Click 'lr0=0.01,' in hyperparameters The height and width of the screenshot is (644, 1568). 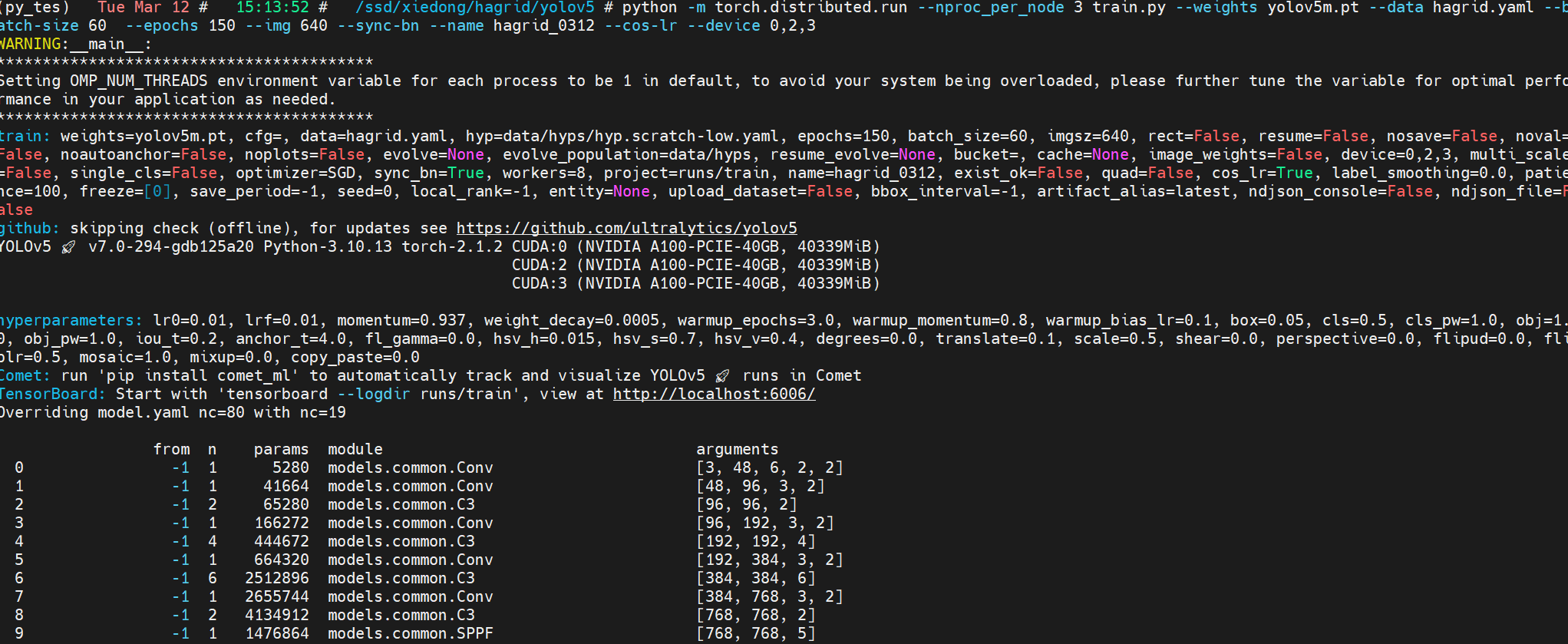pyautogui.click(x=194, y=320)
